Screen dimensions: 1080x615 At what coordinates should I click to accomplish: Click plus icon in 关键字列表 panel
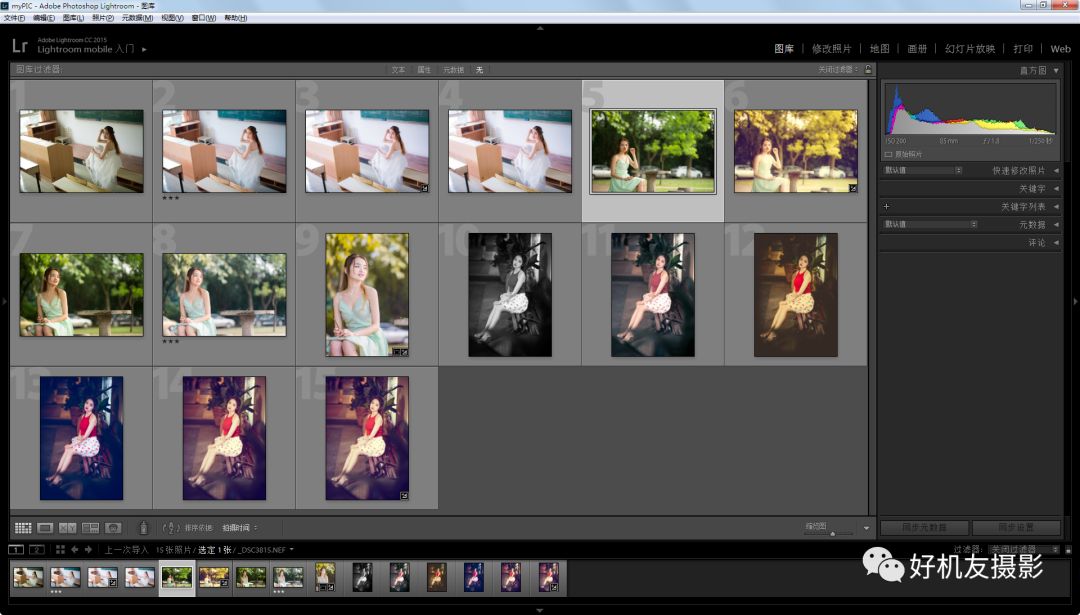click(886, 207)
